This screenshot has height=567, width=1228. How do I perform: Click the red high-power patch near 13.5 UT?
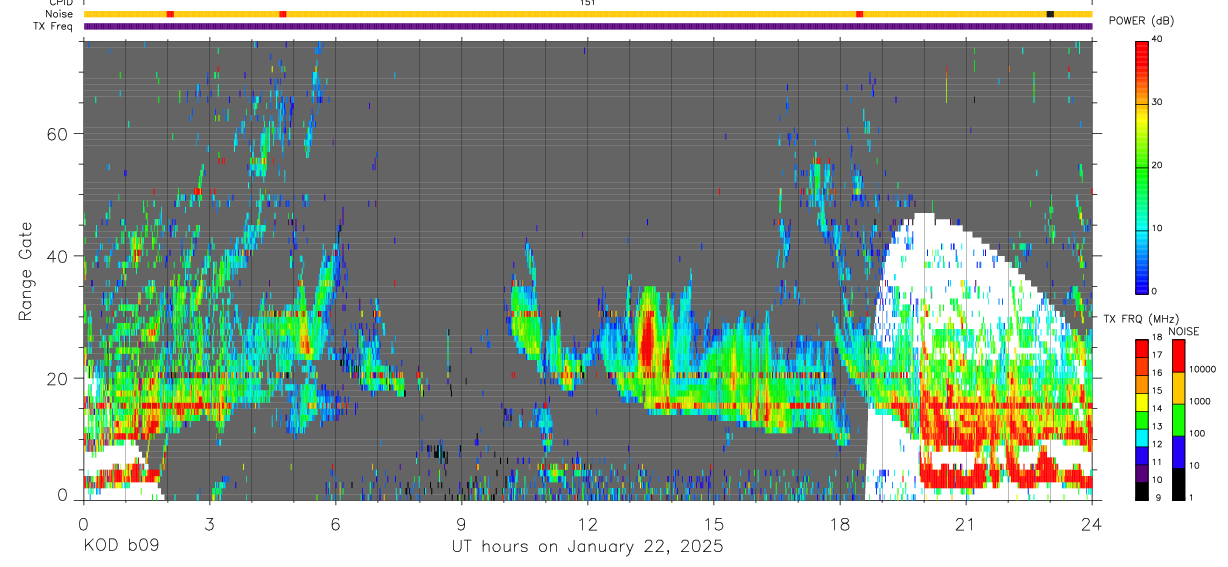(x=646, y=340)
